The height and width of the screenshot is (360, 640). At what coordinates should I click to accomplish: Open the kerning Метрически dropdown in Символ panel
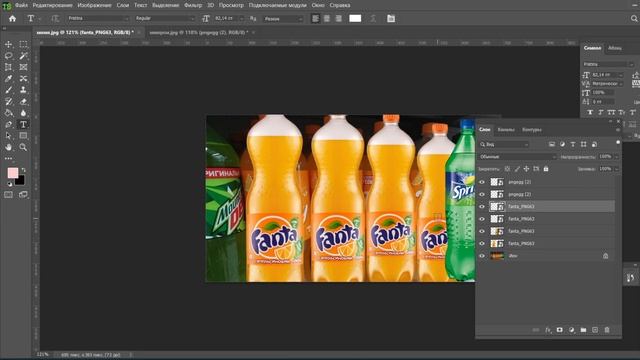pos(607,84)
